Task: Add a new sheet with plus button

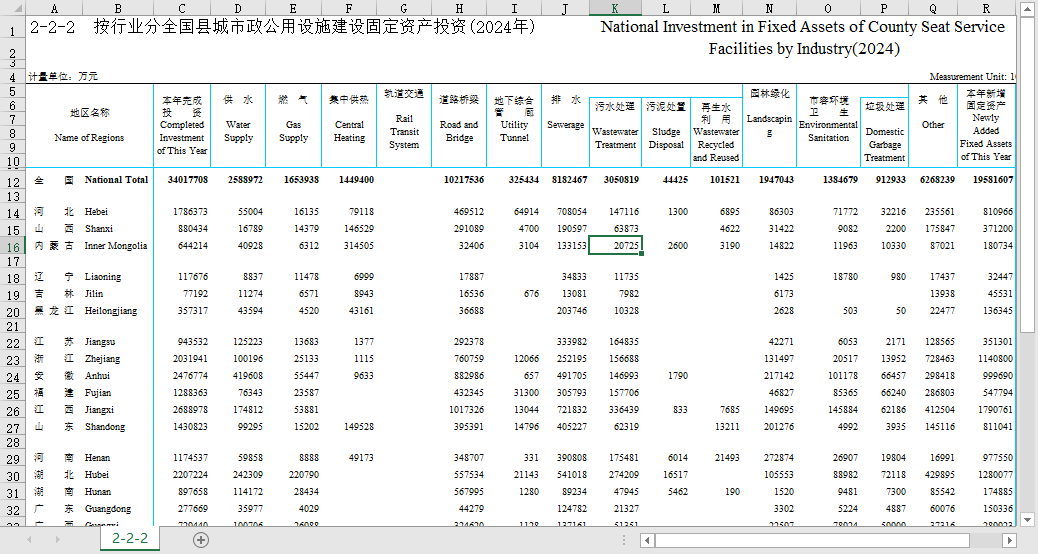Action: [x=201, y=540]
